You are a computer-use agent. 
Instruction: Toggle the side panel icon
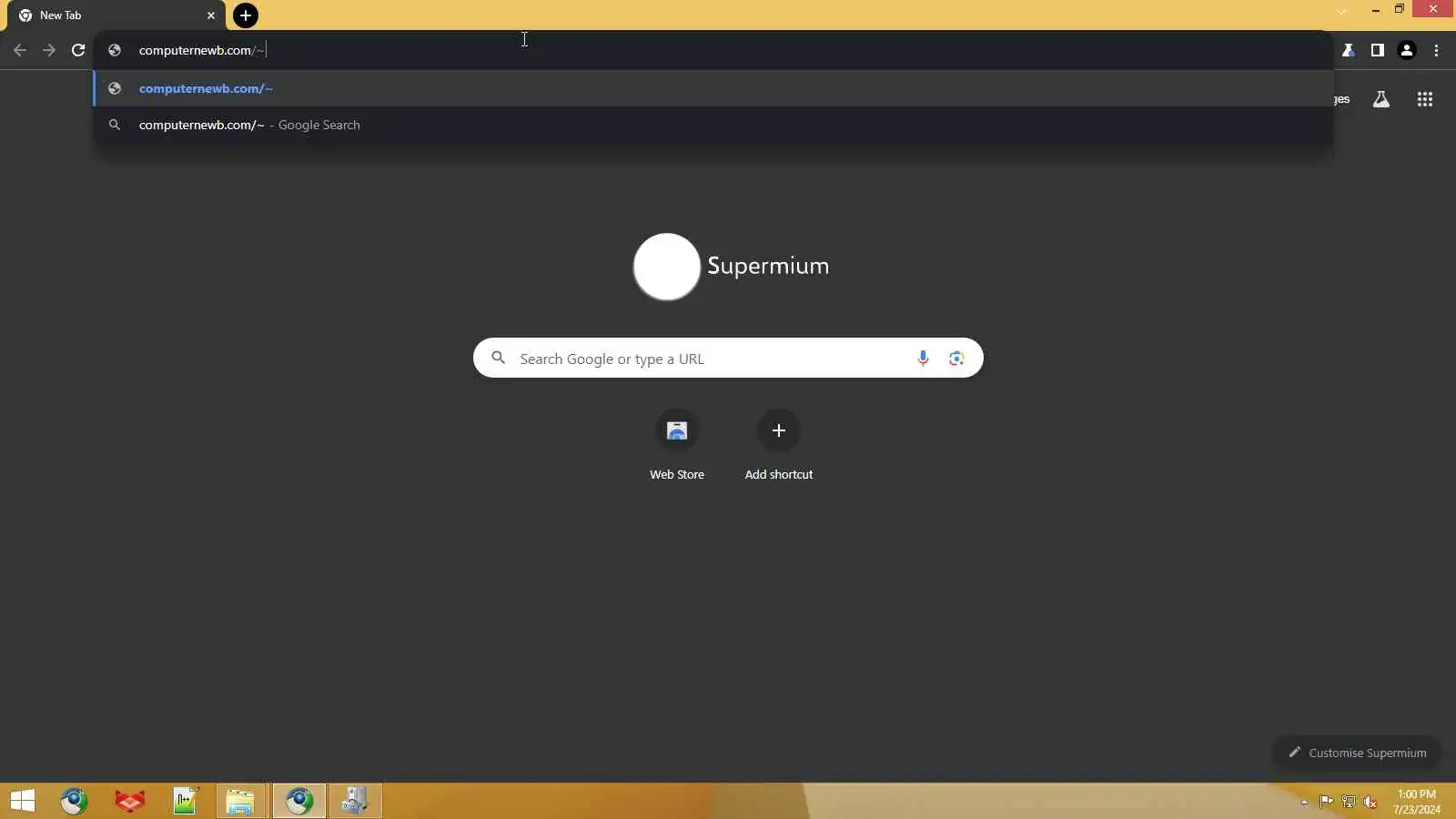coord(1378,50)
